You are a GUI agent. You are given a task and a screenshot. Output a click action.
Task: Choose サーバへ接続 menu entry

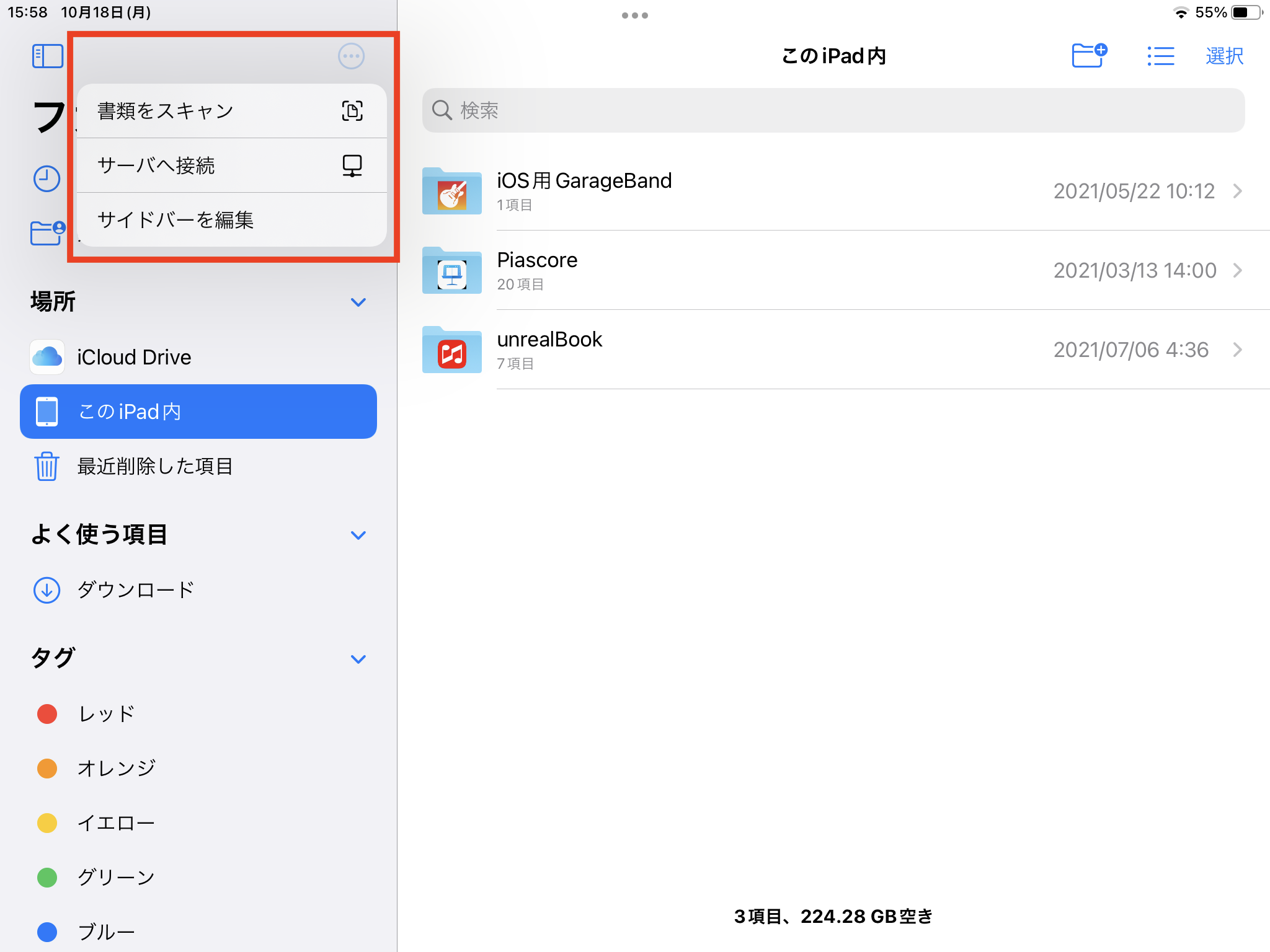pos(232,165)
